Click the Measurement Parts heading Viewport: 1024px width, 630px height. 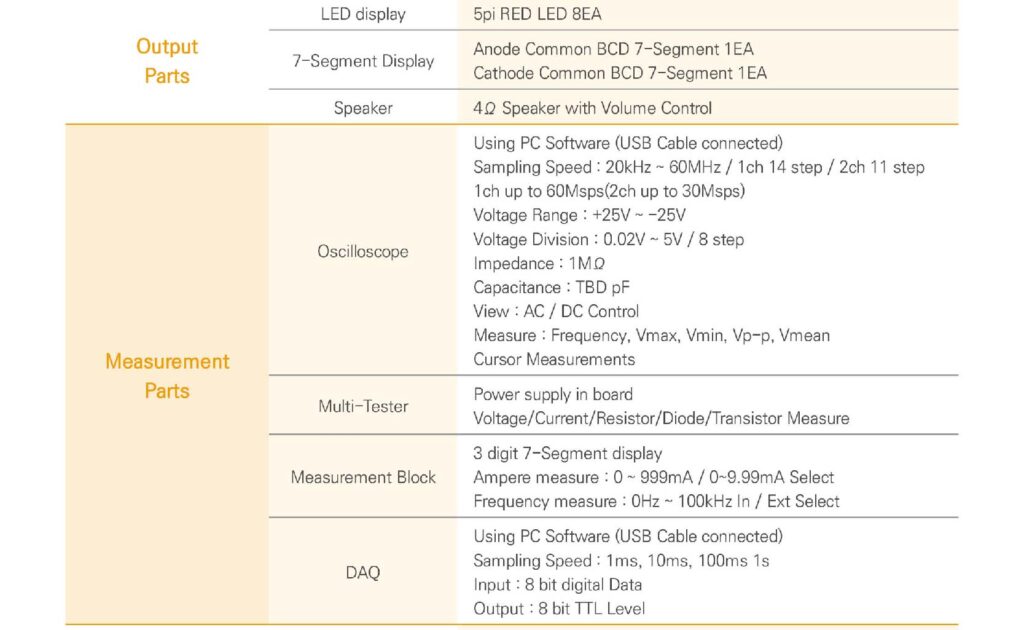tap(167, 375)
